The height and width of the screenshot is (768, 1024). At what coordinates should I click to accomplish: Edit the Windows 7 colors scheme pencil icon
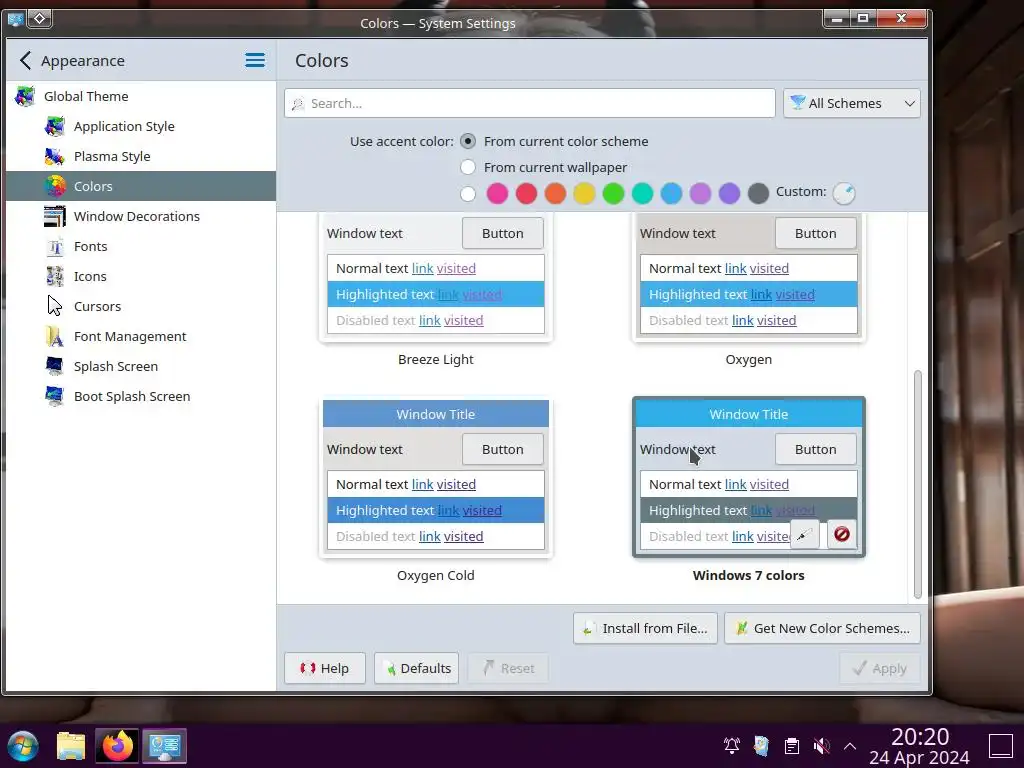[804, 535]
